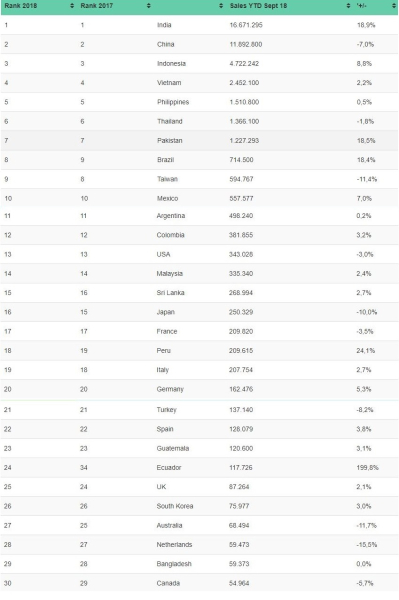399x600 pixels.
Task: Select the highlighted Pakistan row
Action: pyautogui.click(x=199, y=140)
